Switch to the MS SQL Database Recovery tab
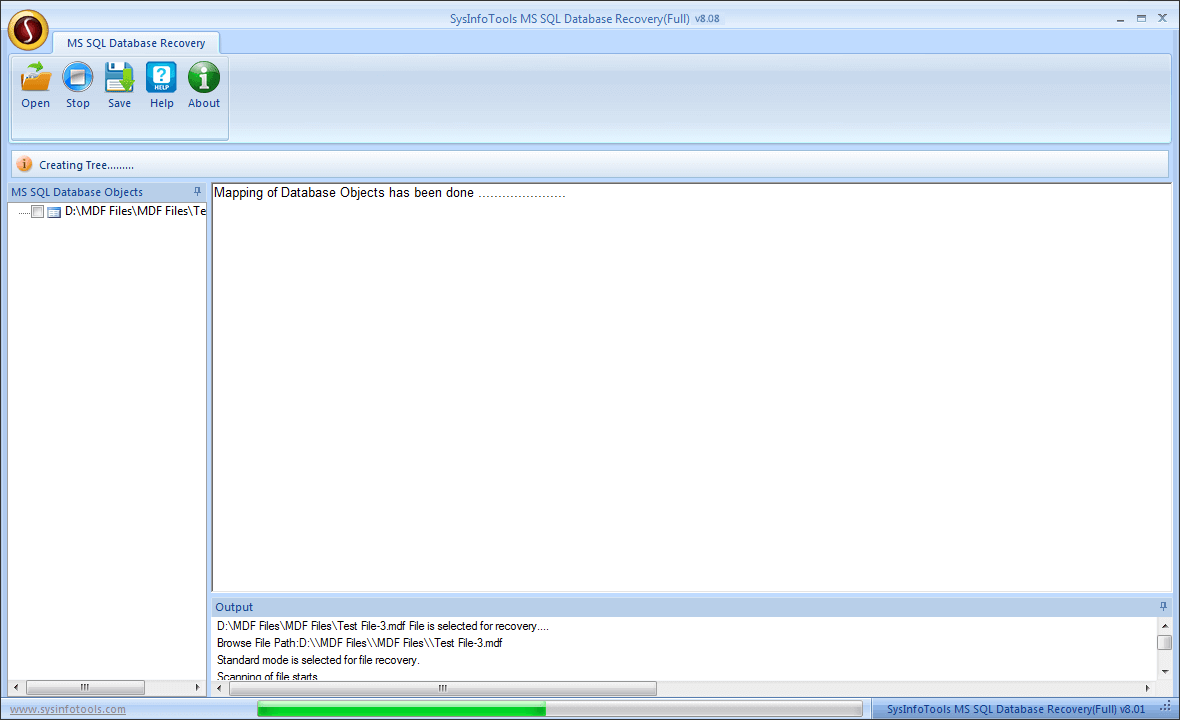 coord(137,43)
